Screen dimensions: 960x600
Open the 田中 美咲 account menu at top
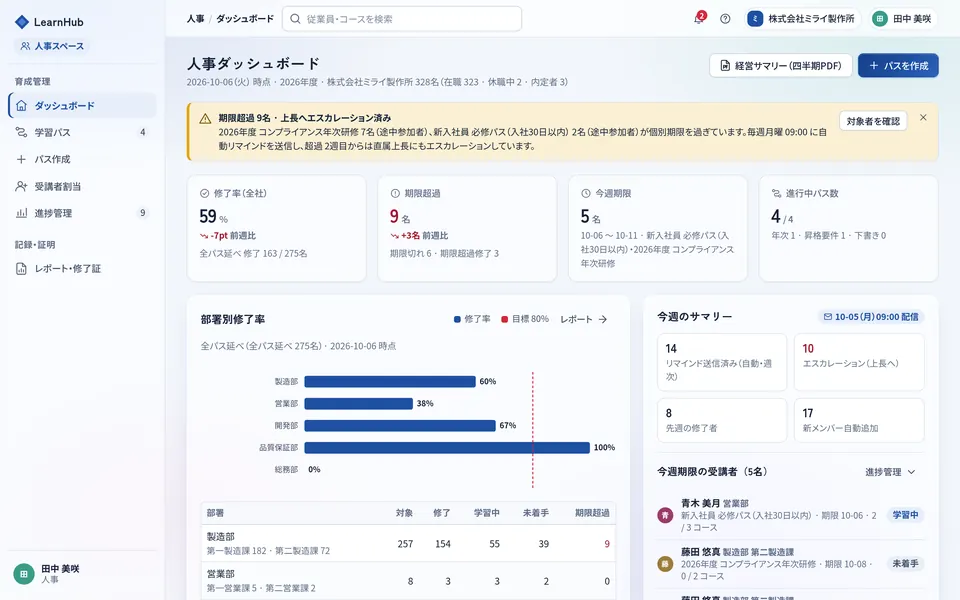(x=904, y=19)
